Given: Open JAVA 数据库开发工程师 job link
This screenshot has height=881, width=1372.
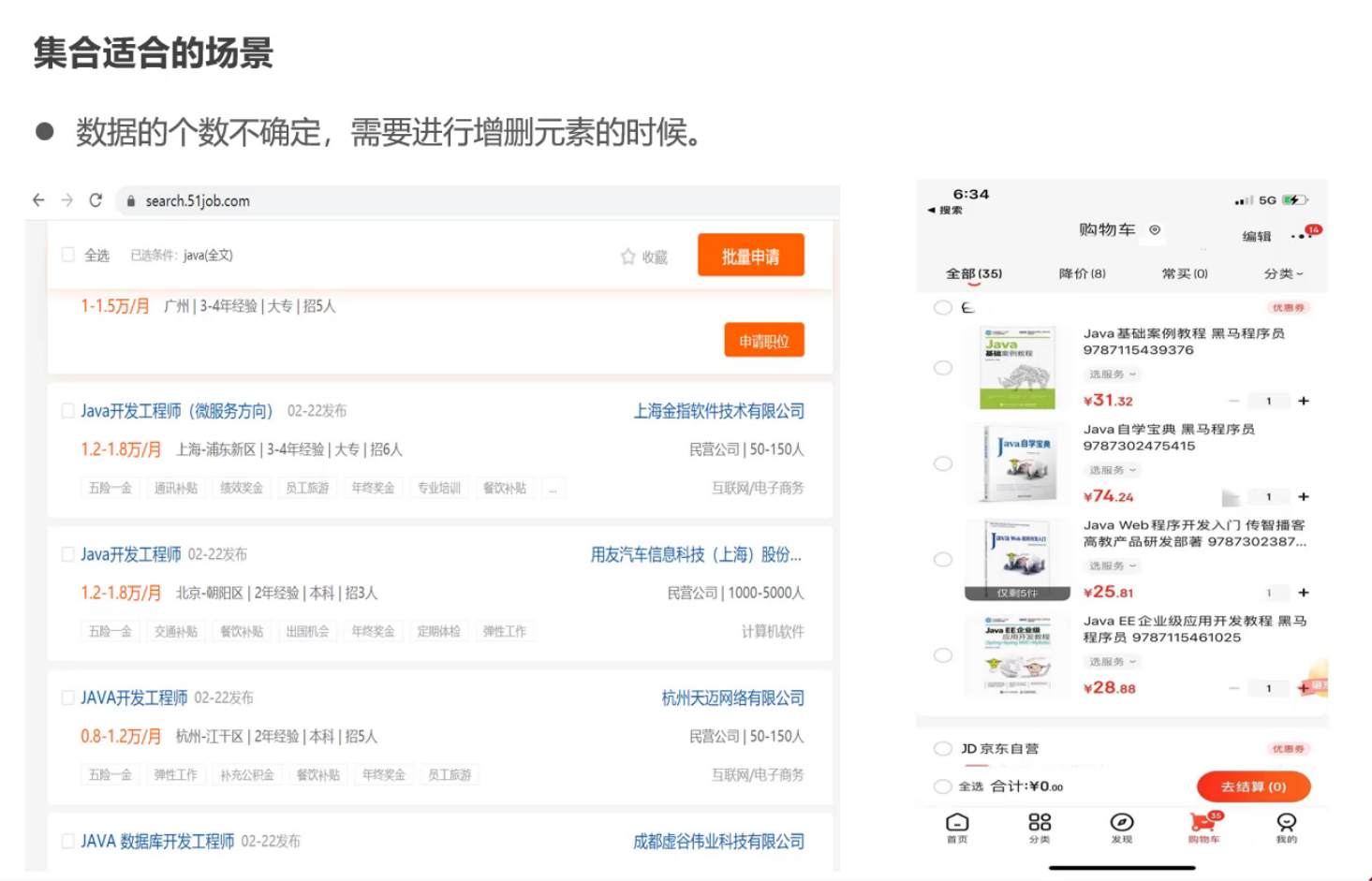Looking at the screenshot, I should (x=157, y=841).
